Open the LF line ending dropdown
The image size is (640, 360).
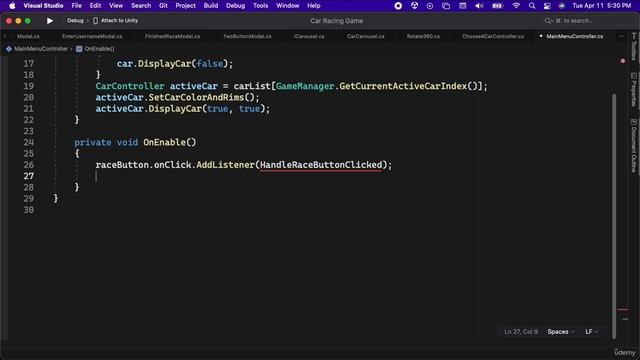(591, 332)
